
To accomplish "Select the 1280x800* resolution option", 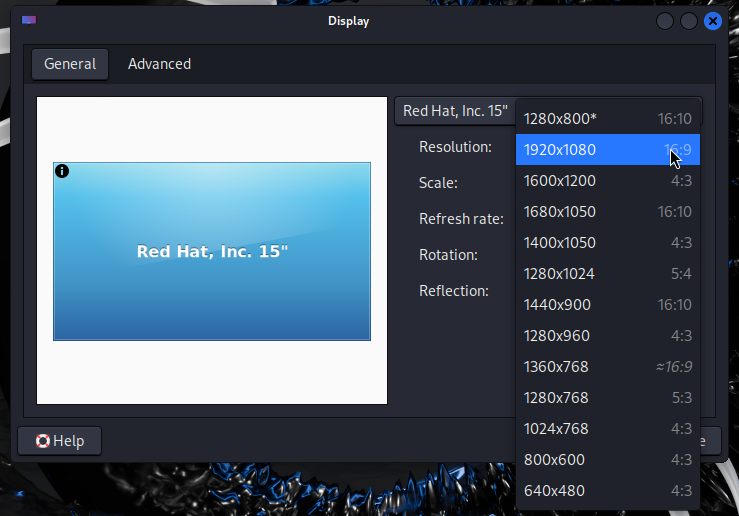I will (x=608, y=119).
